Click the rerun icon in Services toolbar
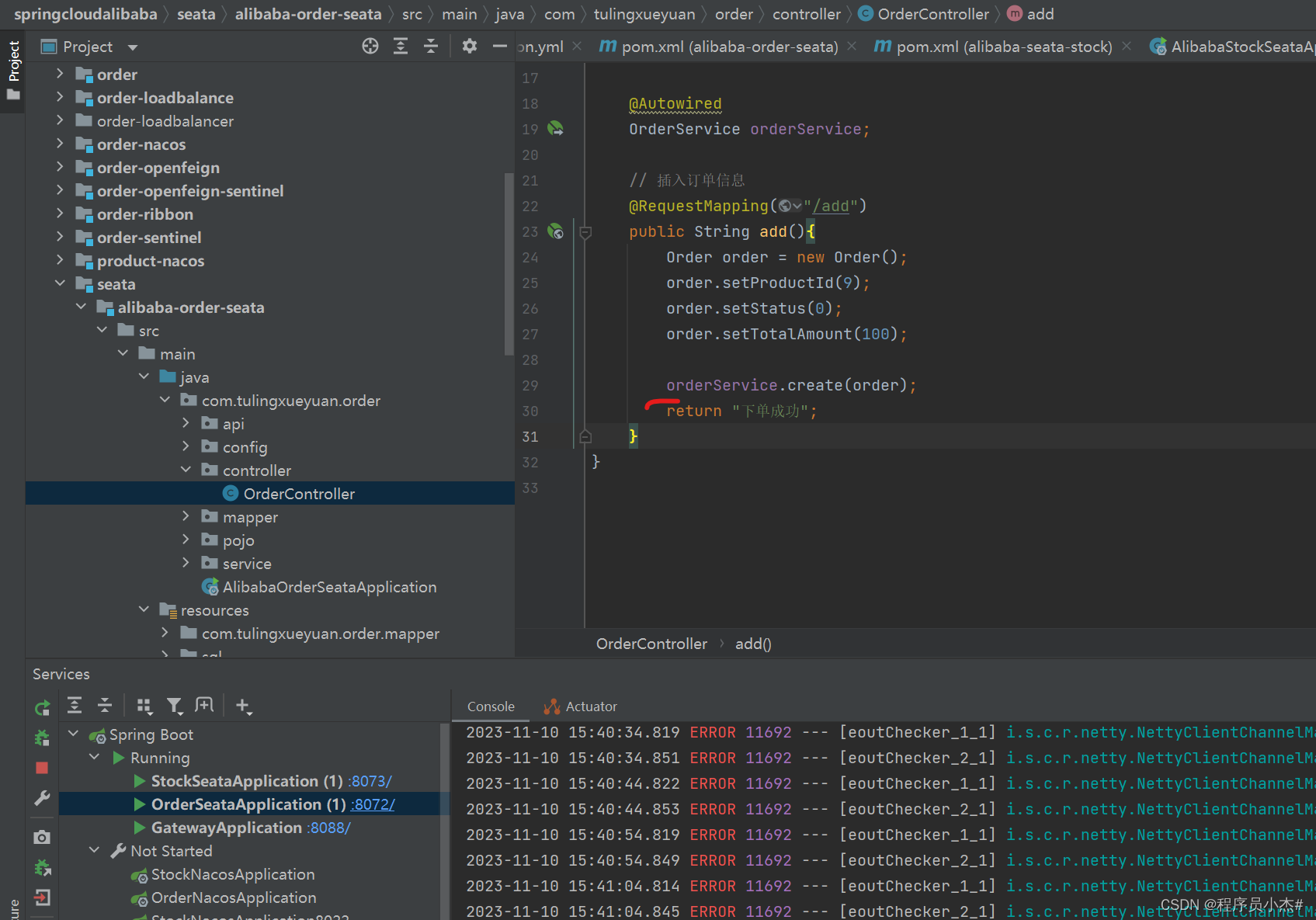 coord(43,707)
